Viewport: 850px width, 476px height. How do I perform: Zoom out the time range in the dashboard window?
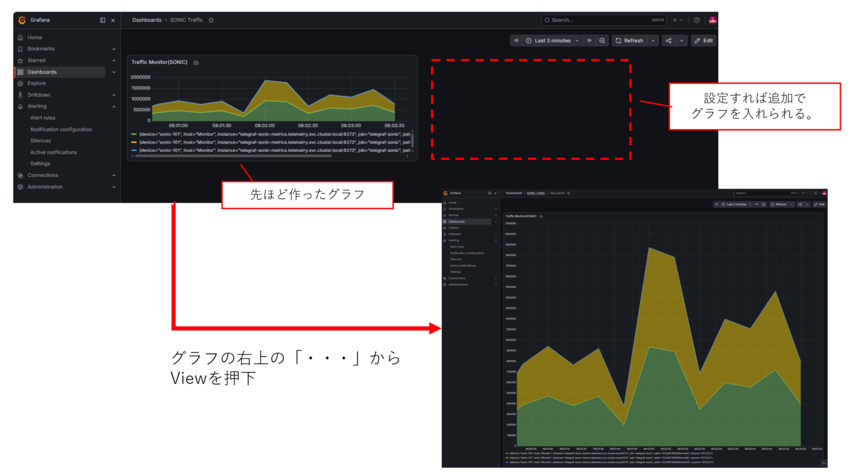602,41
